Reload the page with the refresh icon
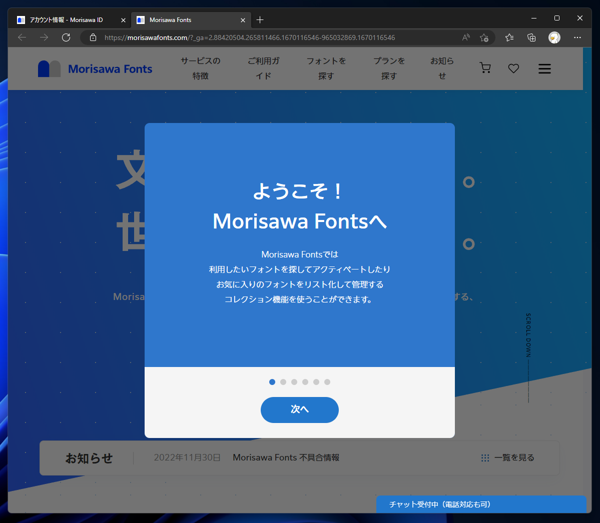Viewport: 600px width, 523px height. (x=66, y=37)
